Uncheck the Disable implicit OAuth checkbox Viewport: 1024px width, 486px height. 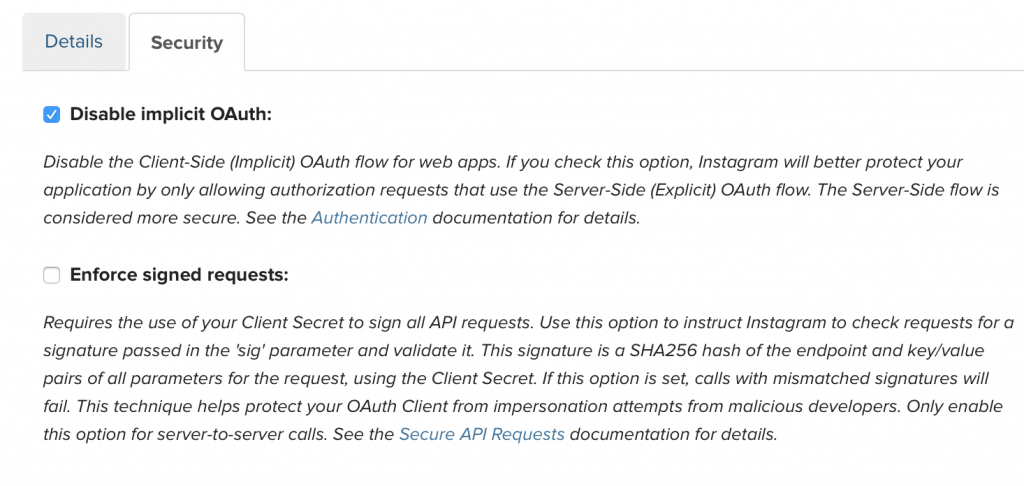52,115
